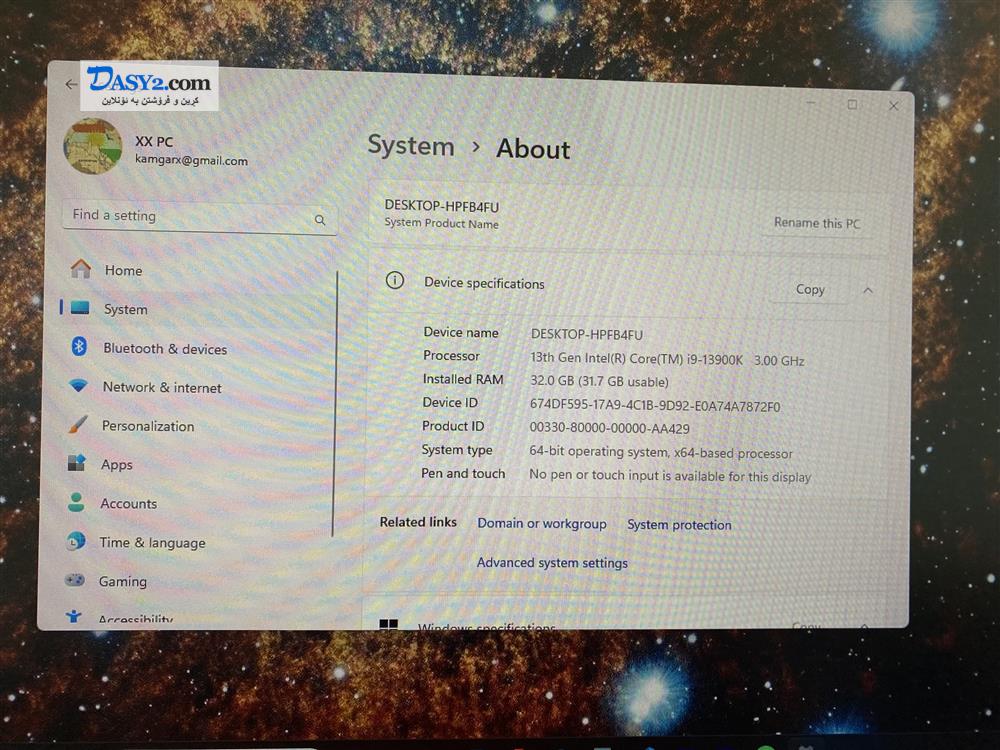This screenshot has width=1000, height=750.
Task: Open the Domain or workgroup link
Action: (542, 524)
